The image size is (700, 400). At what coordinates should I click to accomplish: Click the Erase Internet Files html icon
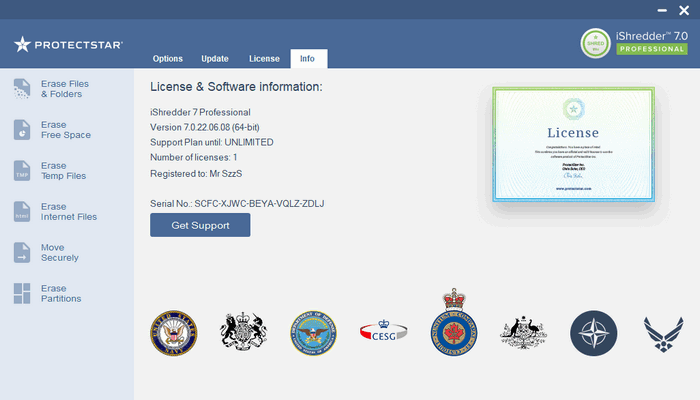22,212
